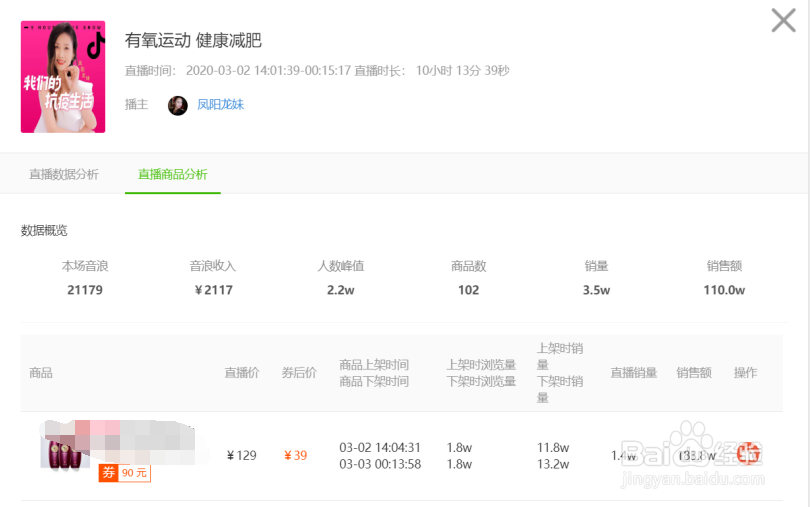Switch to the 直播数据分析 tab

pyautogui.click(x=64, y=174)
